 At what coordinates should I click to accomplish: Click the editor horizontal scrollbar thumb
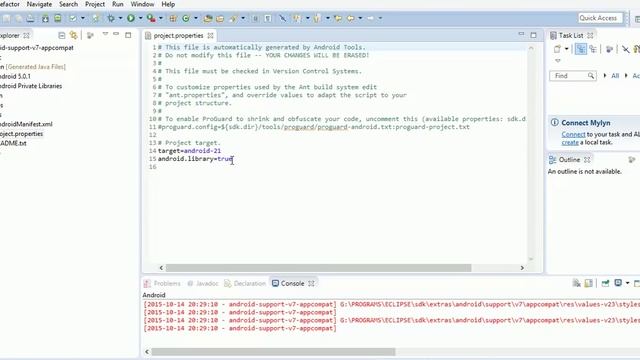318,268
